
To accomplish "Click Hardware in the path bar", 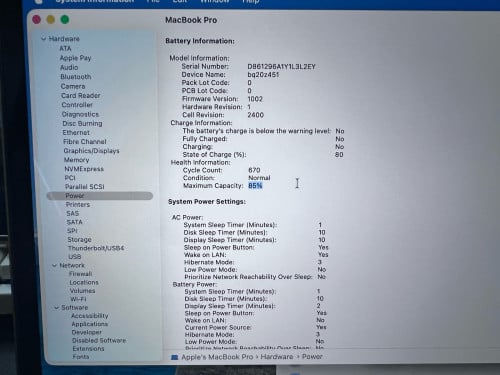I will 277,357.
